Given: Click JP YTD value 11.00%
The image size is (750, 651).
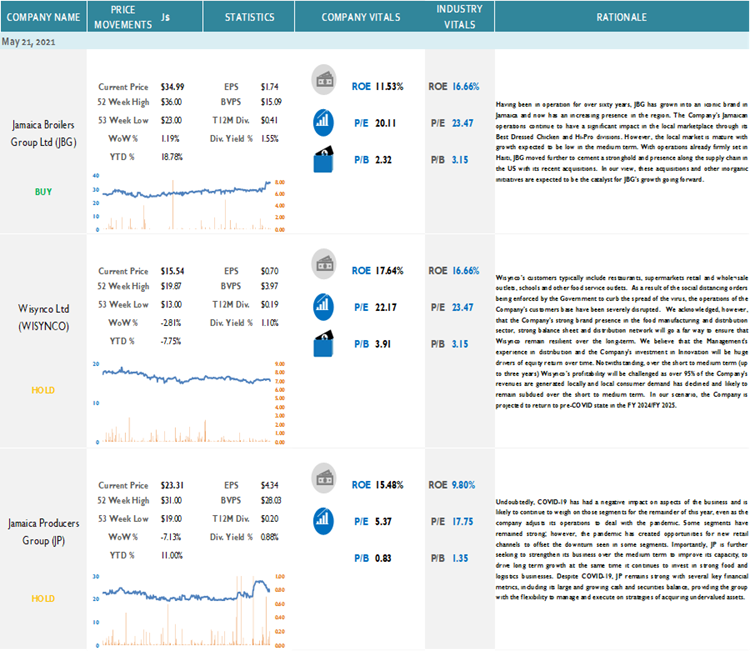Looking at the screenshot, I should click(x=172, y=555).
